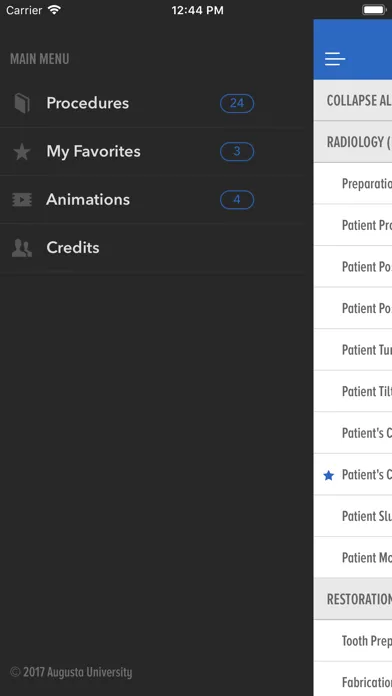
Task: Click the Wi-Fi status icon
Action: (54, 10)
